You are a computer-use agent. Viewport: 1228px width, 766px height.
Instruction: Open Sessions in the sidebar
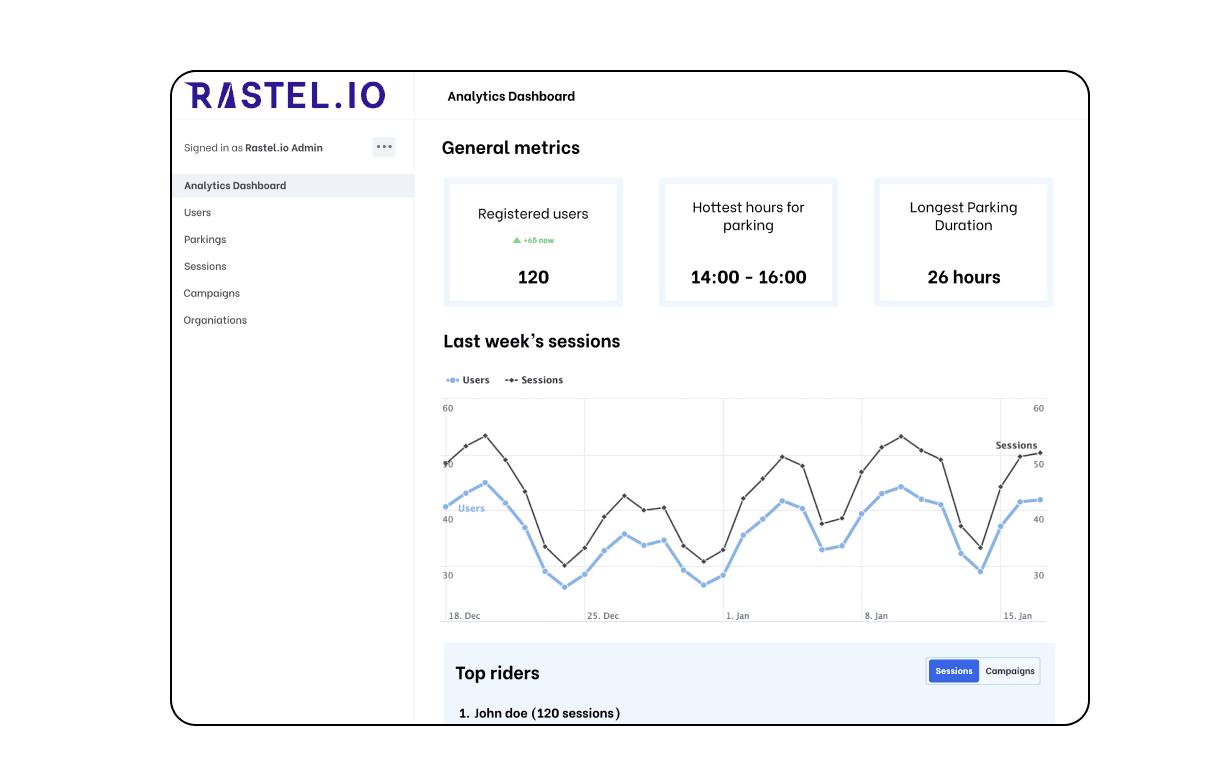pyautogui.click(x=205, y=267)
